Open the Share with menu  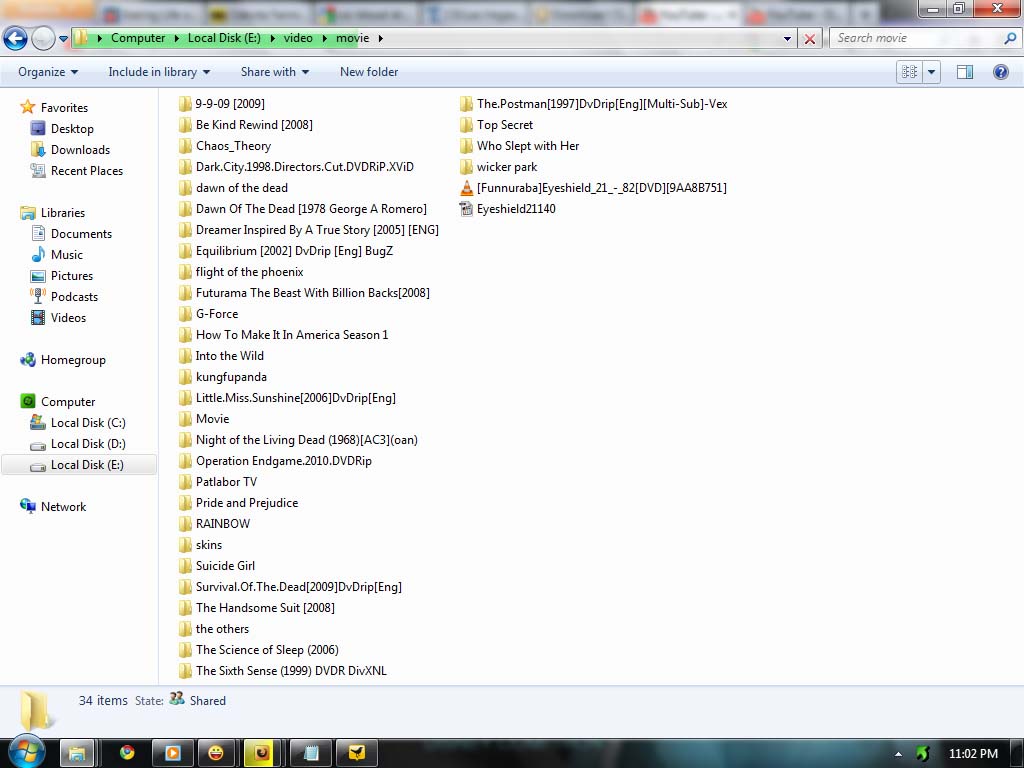(274, 72)
